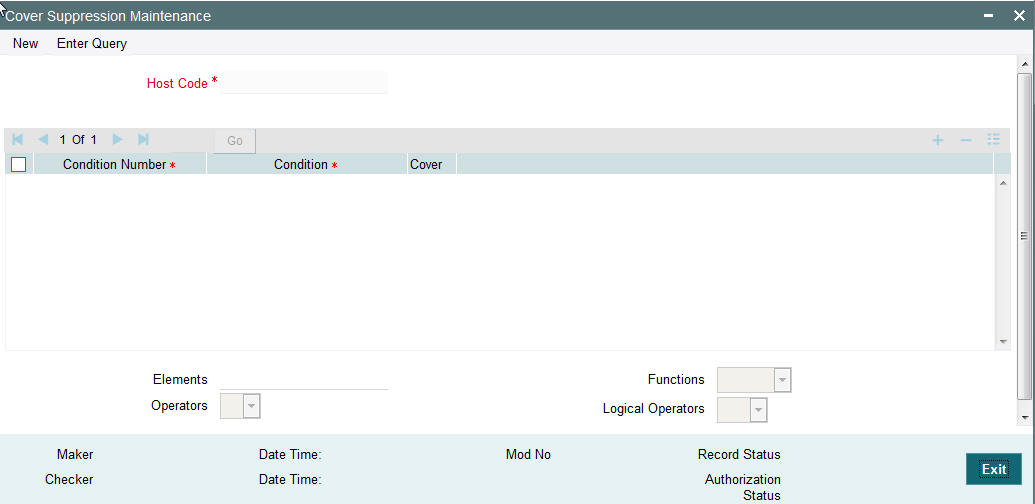Focus the Host Code input field
Image resolution: width=1035 pixels, height=504 pixels.
(304, 83)
